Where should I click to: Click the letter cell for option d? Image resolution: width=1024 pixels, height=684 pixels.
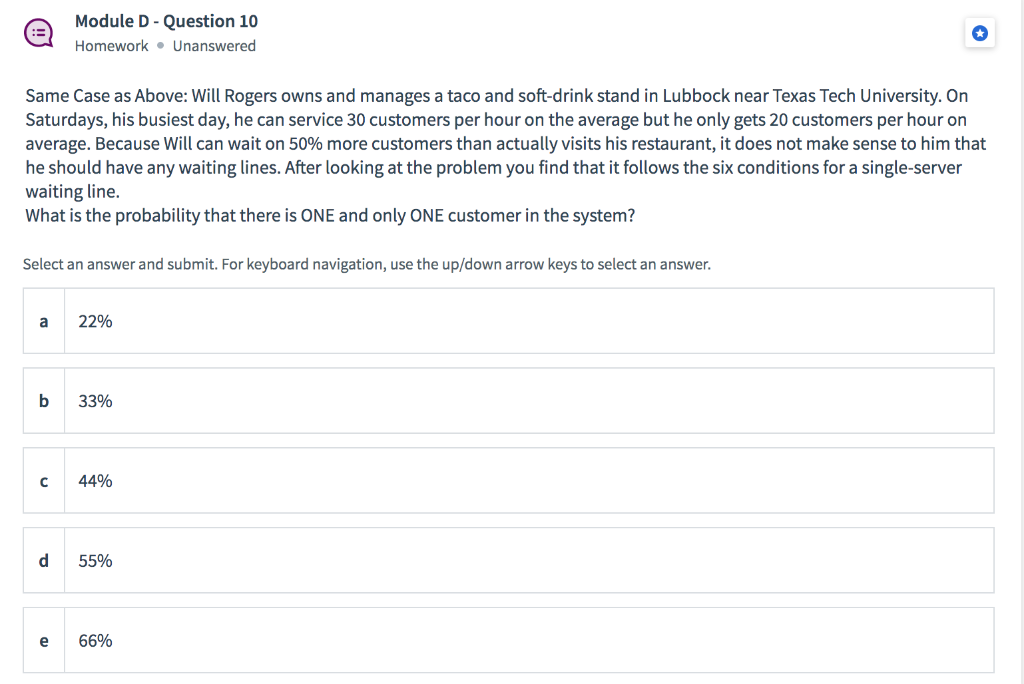click(43, 560)
